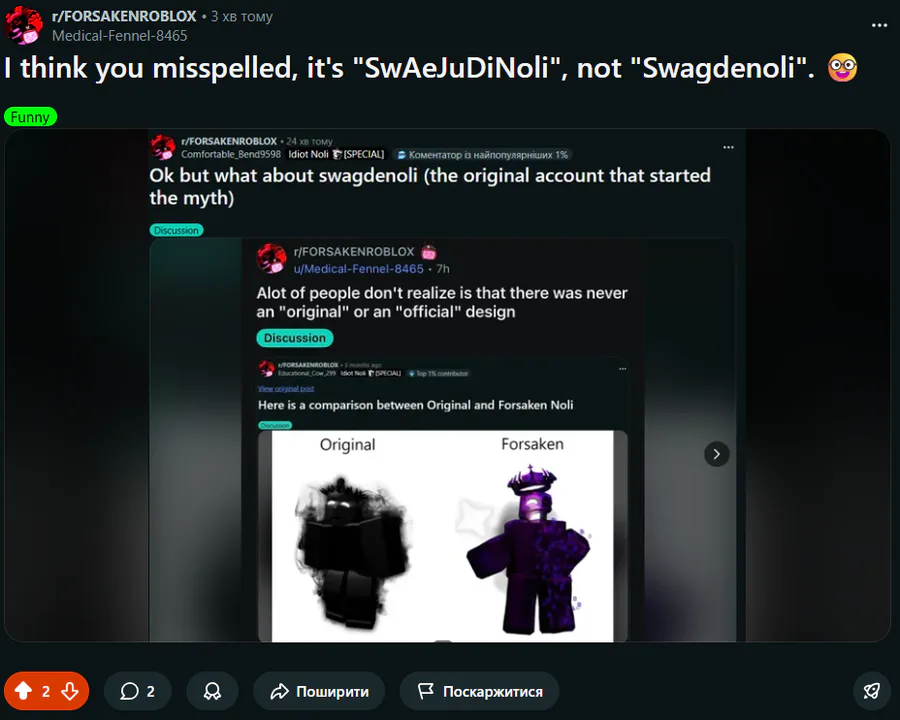The width and height of the screenshot is (900, 720).
Task: Click the nerd face emoji in title
Action: (842, 68)
